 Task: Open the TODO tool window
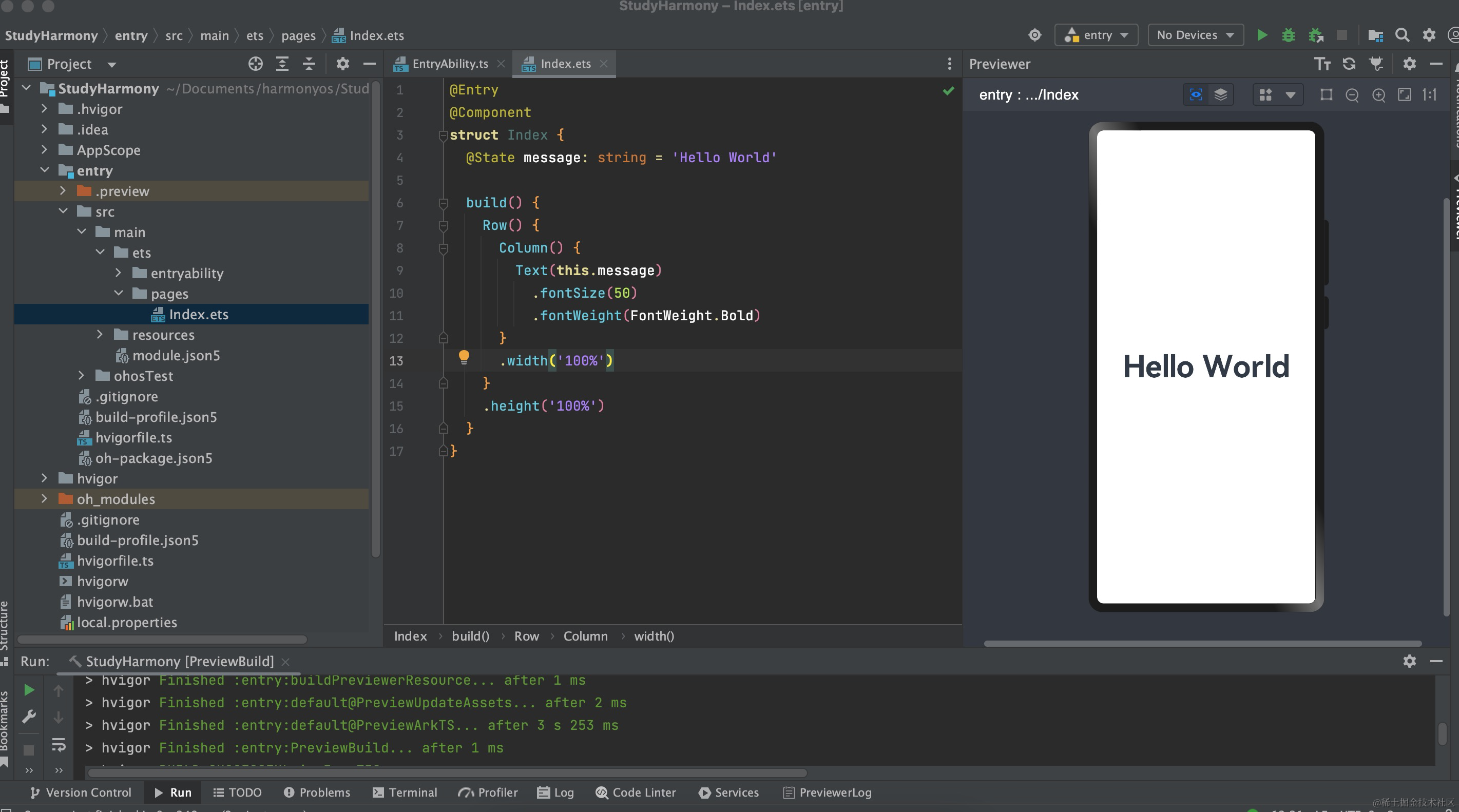pos(237,792)
